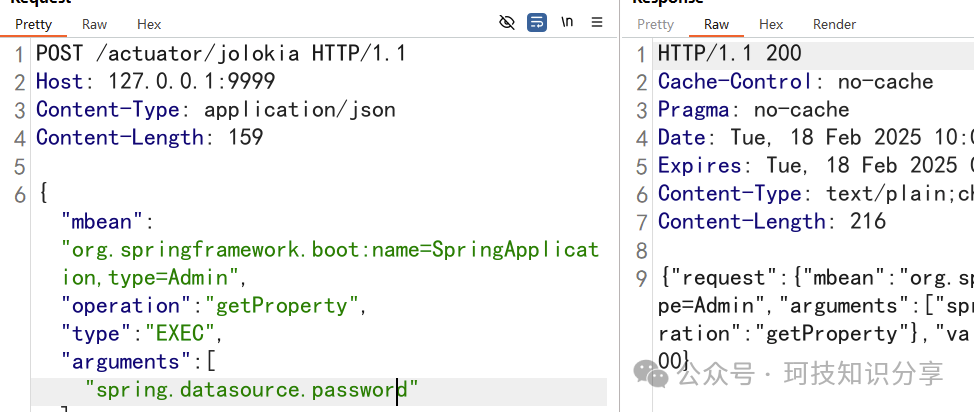Click the org.springframework.boot mbean value
This screenshot has width=974, height=412.
coord(330,263)
